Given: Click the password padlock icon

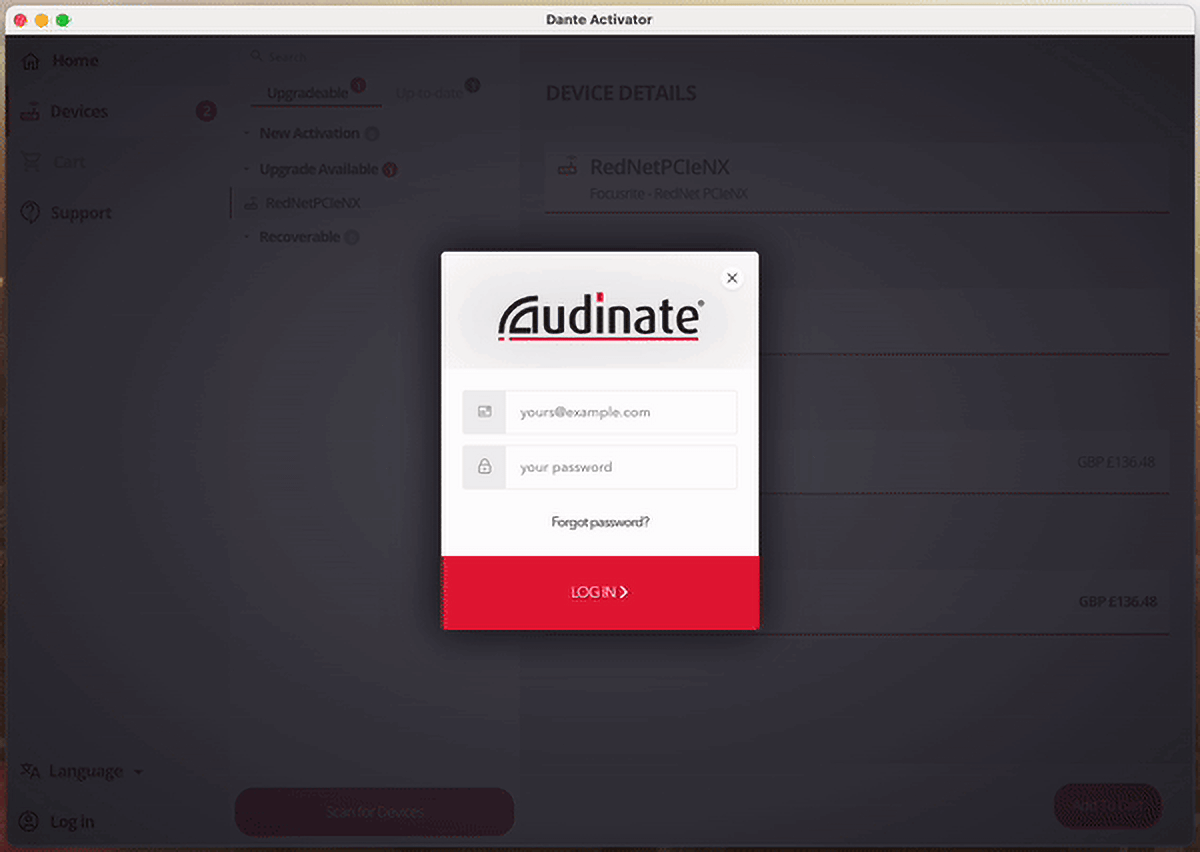Looking at the screenshot, I should coord(485,467).
